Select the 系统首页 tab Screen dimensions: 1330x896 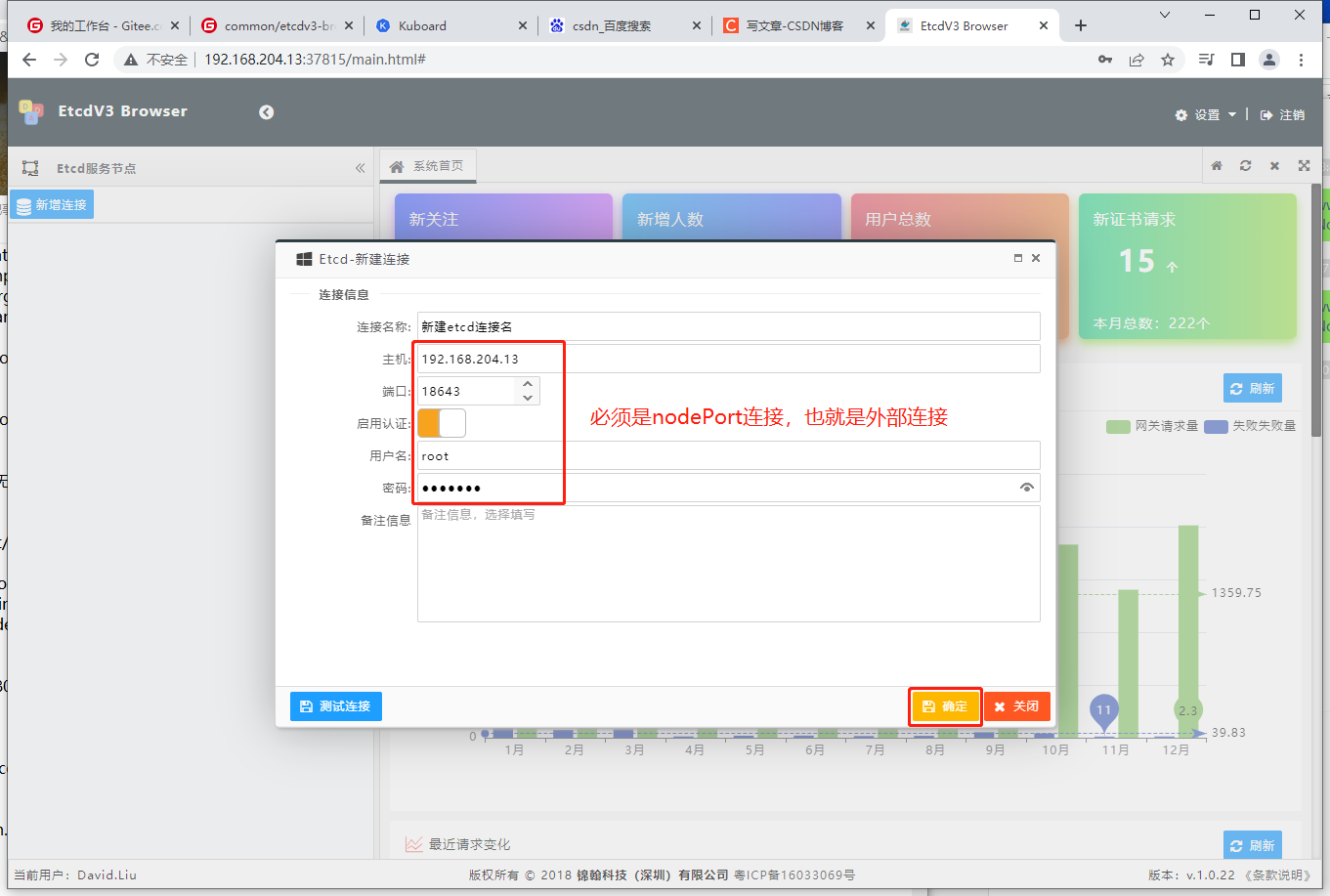tap(427, 166)
